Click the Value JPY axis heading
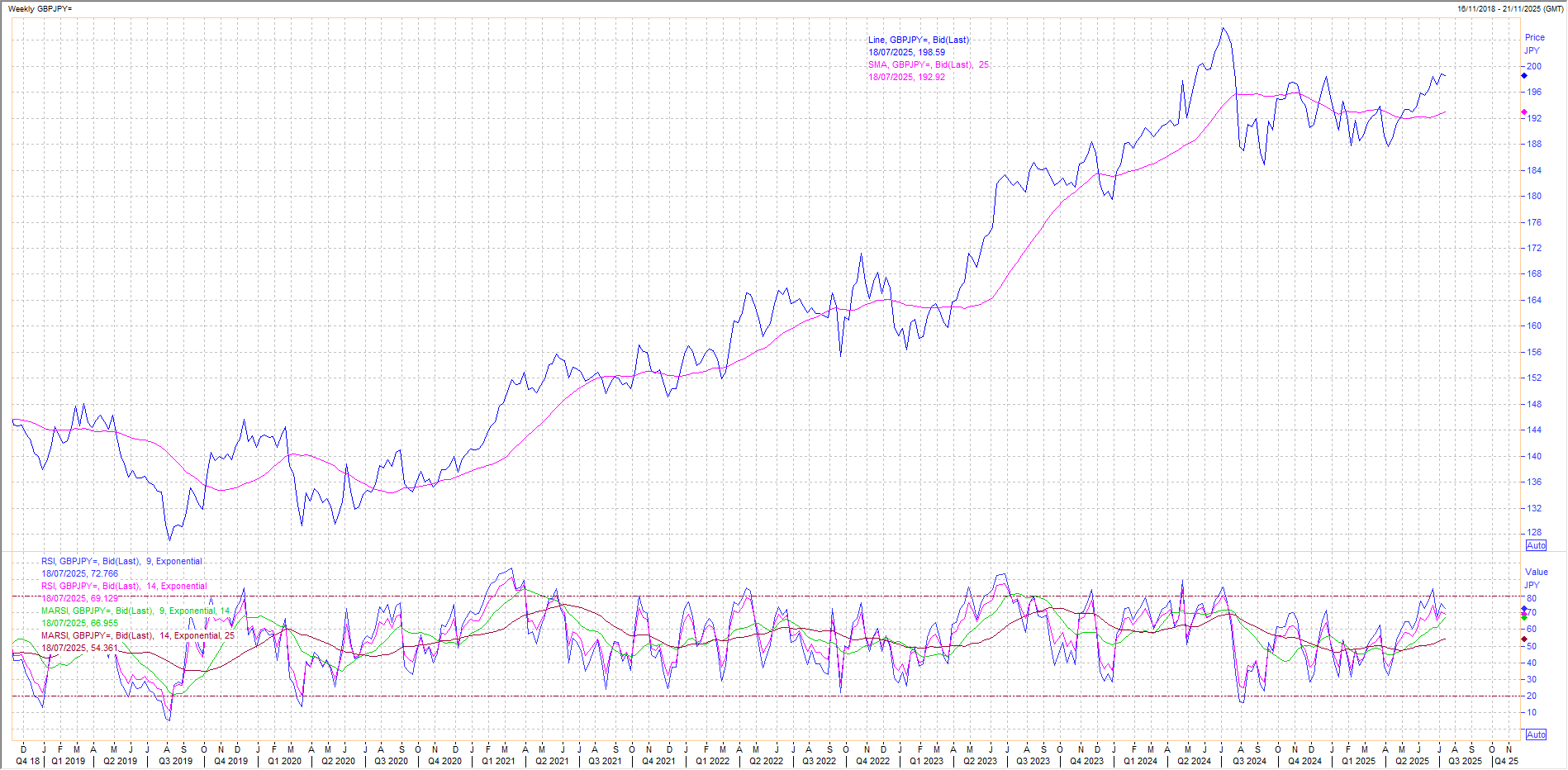 tap(1536, 578)
